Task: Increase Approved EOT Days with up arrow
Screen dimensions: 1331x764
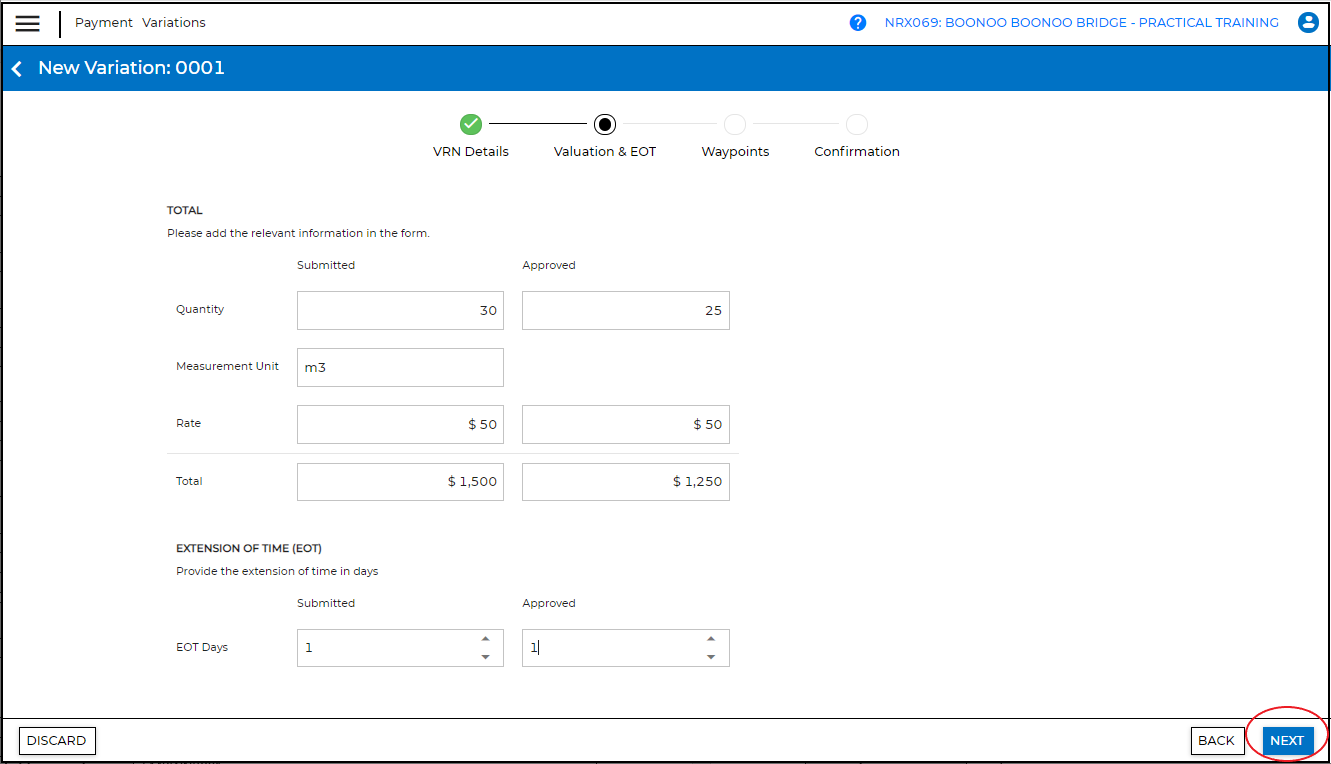Action: (711, 639)
